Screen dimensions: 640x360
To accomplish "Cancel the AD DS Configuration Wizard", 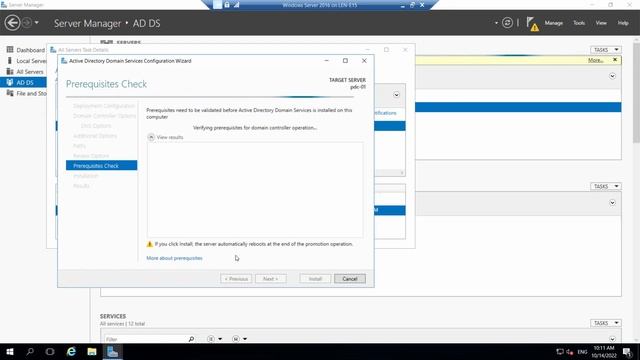I will click(x=350, y=279).
